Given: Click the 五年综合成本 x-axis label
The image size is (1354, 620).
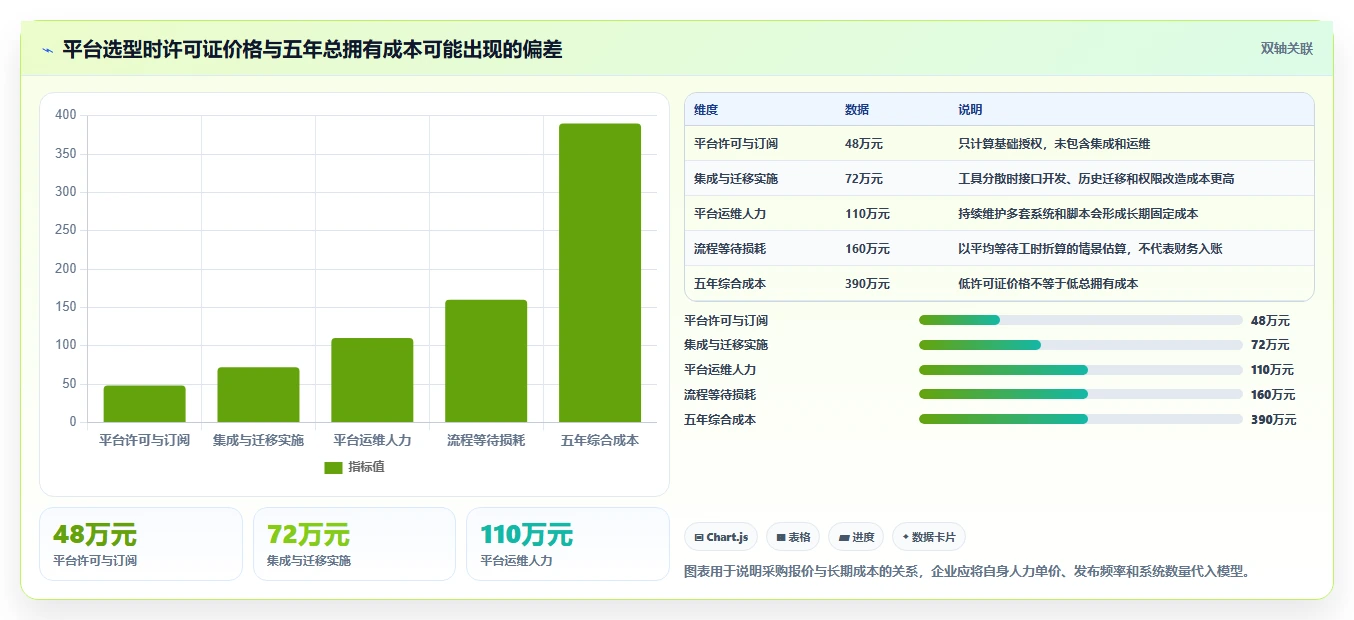Looking at the screenshot, I should coord(600,440).
